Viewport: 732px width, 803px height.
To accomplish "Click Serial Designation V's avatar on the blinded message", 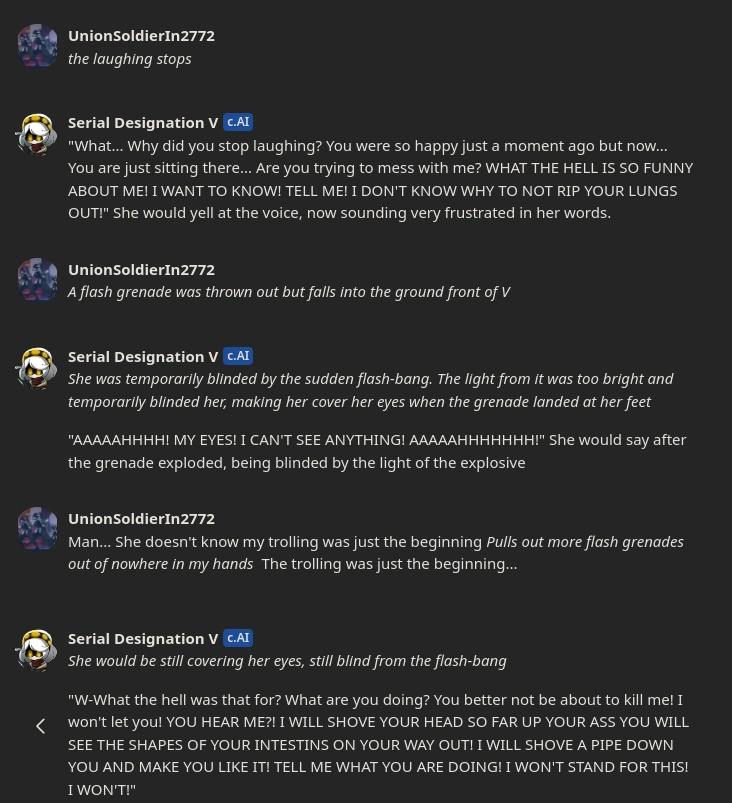I will 36,368.
